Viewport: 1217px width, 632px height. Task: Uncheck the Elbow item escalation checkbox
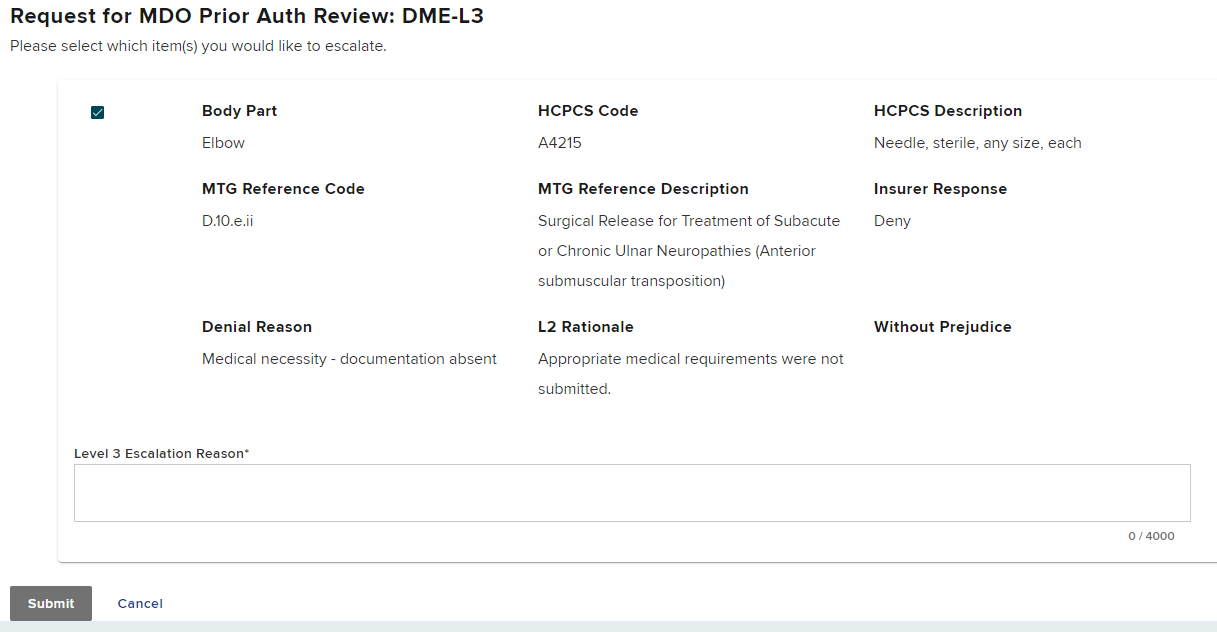tap(97, 113)
